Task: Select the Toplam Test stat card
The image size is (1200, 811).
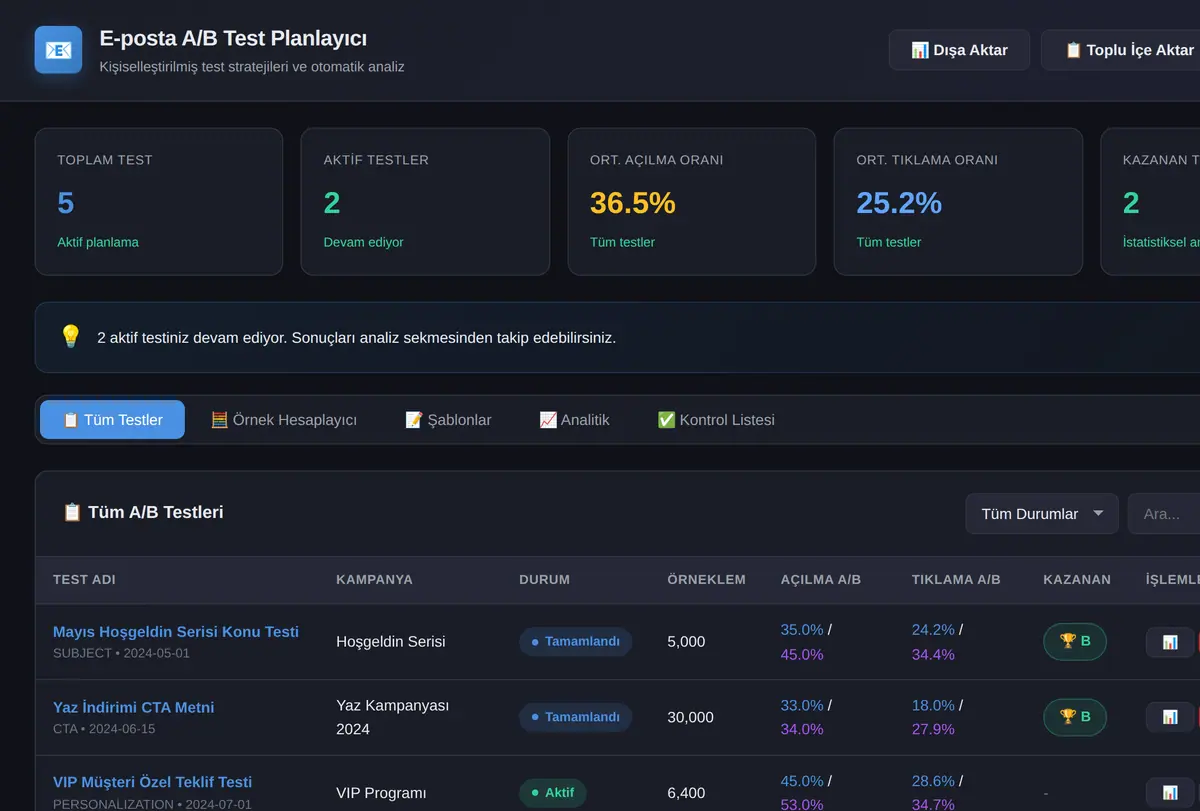Action: point(159,201)
